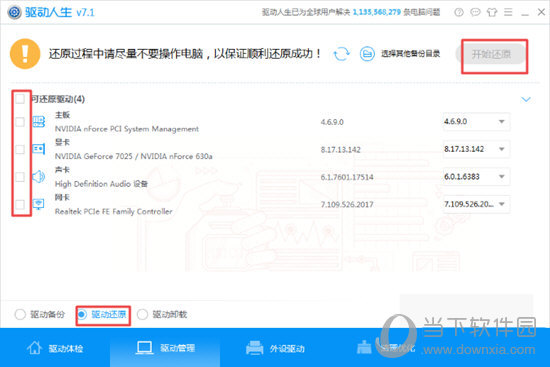Click the High Definition Audio 设备 text
Viewport: 550px width, 367px height.
pos(101,184)
